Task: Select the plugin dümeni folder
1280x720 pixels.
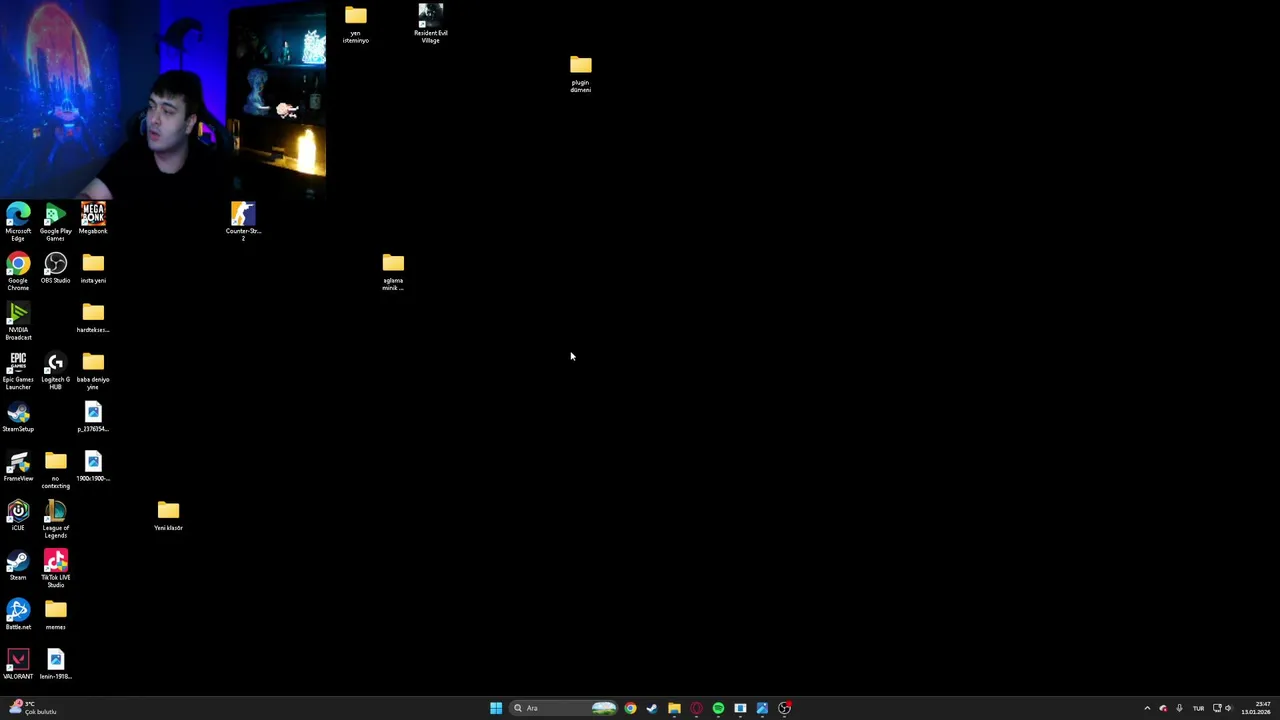Action: [581, 74]
